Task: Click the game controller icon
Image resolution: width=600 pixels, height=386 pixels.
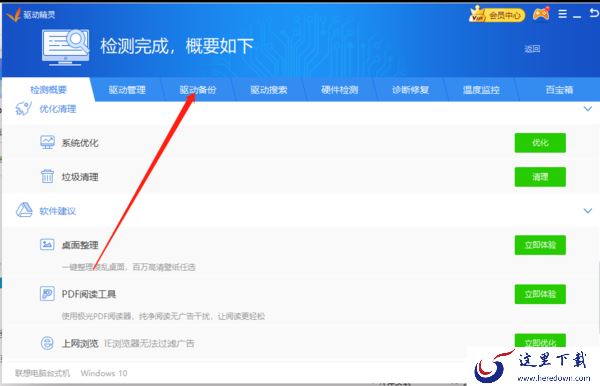Action: point(541,14)
